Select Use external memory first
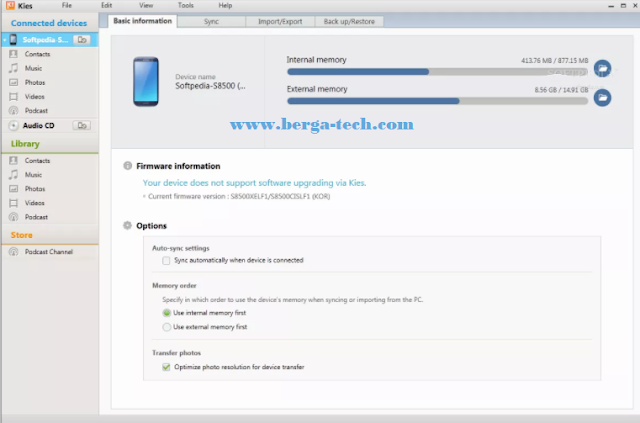Image resolution: width=640 pixels, height=423 pixels. pos(167,327)
